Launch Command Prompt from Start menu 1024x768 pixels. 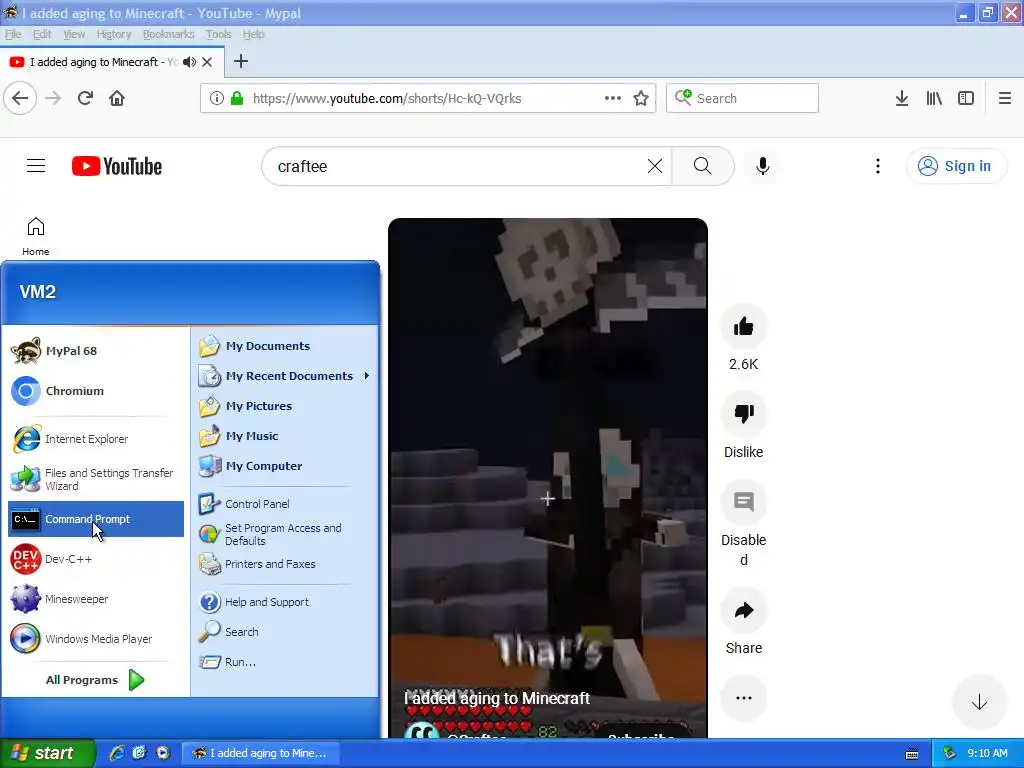[96, 519]
